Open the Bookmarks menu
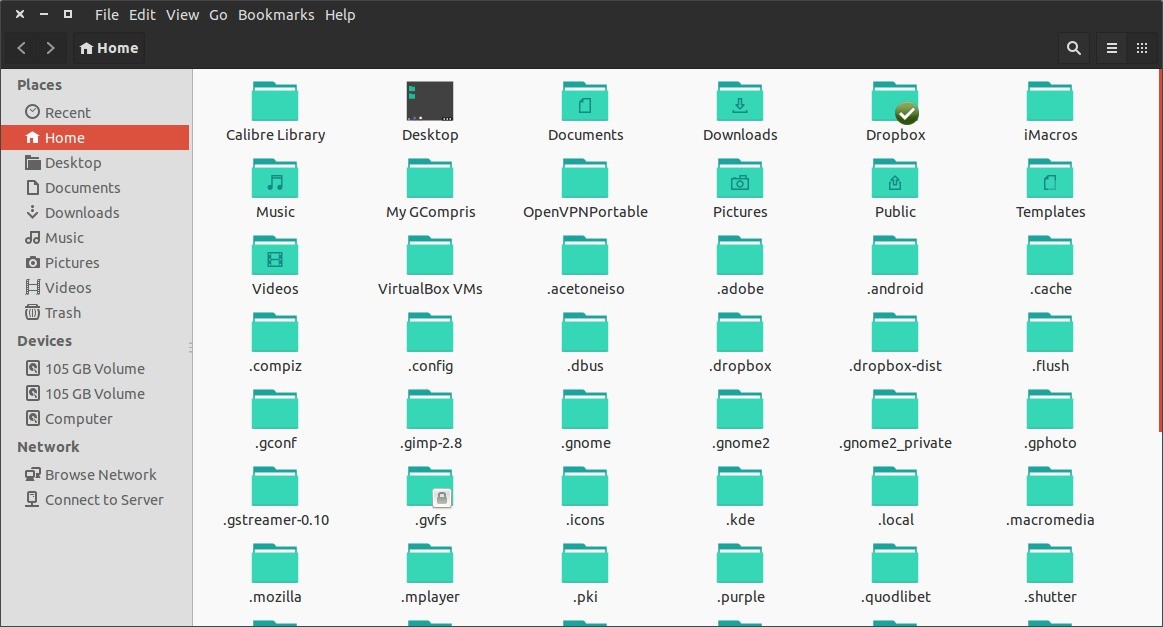Image resolution: width=1163 pixels, height=627 pixels. pyautogui.click(x=276, y=14)
